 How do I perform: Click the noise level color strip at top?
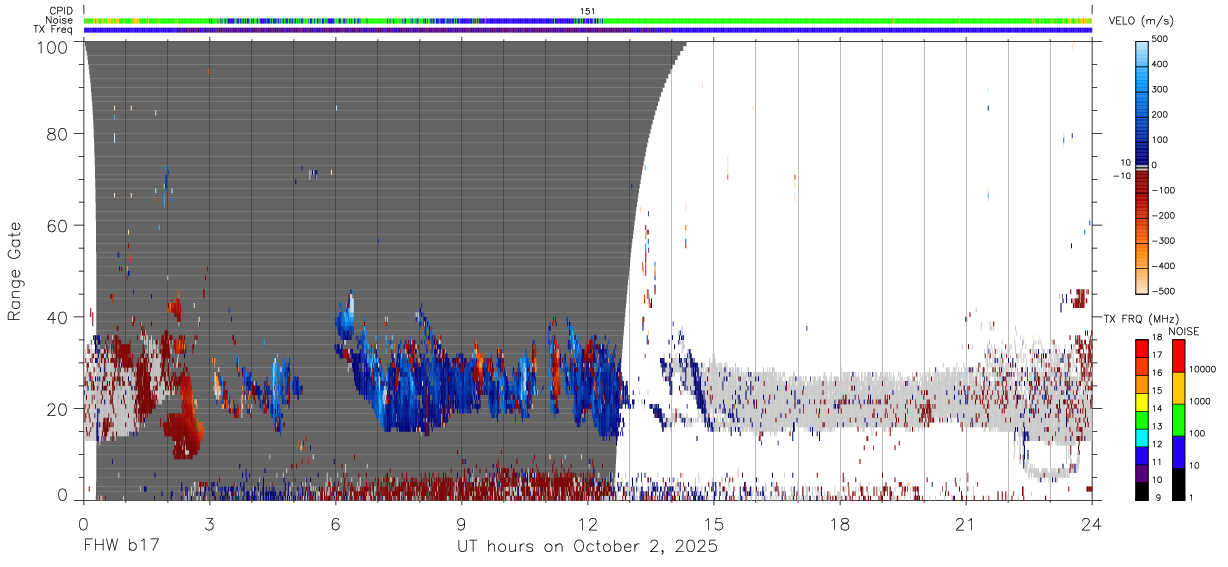(x=588, y=20)
